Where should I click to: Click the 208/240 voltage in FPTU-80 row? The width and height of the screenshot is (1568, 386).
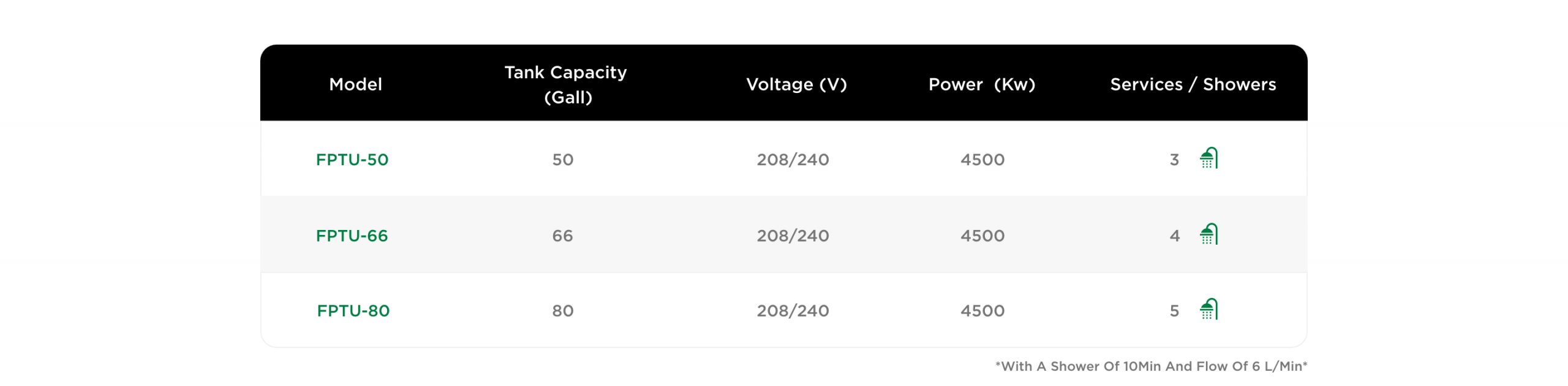point(793,311)
